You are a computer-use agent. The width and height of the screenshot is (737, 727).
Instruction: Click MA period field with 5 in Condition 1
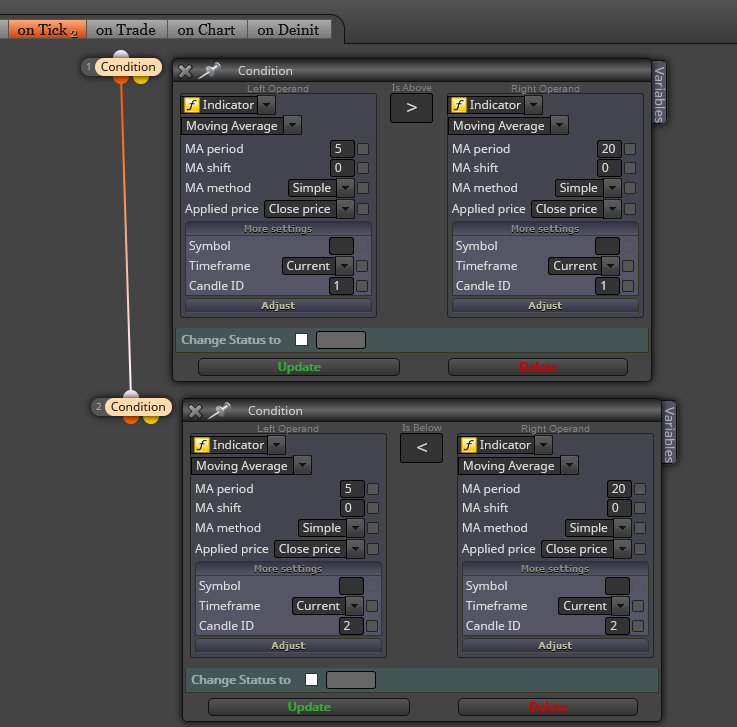(342, 149)
